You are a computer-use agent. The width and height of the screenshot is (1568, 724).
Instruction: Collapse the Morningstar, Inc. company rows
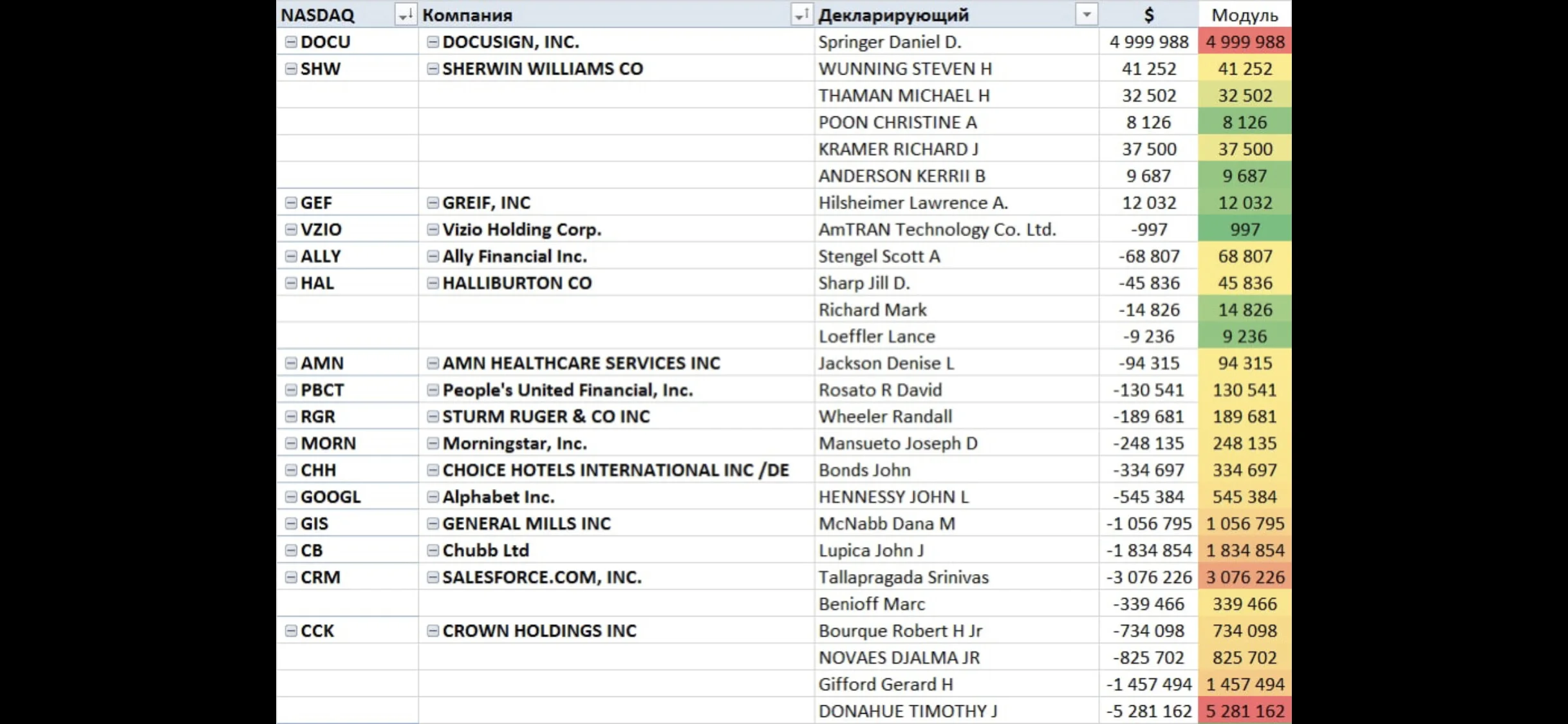tap(433, 443)
